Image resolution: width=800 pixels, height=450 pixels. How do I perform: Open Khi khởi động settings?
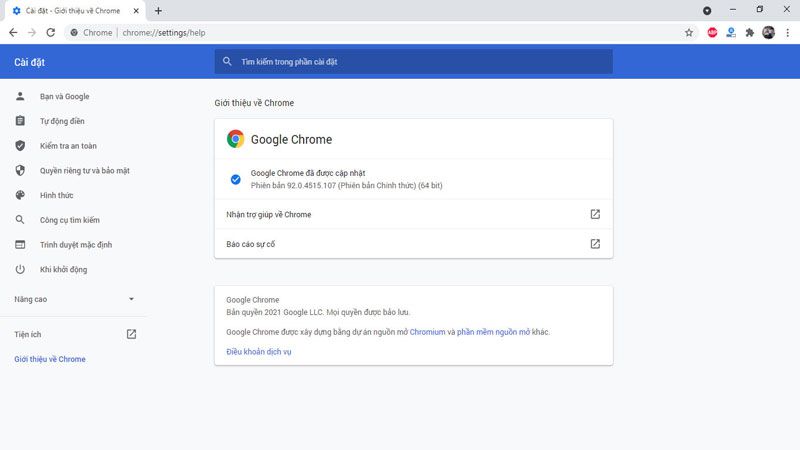(x=64, y=269)
